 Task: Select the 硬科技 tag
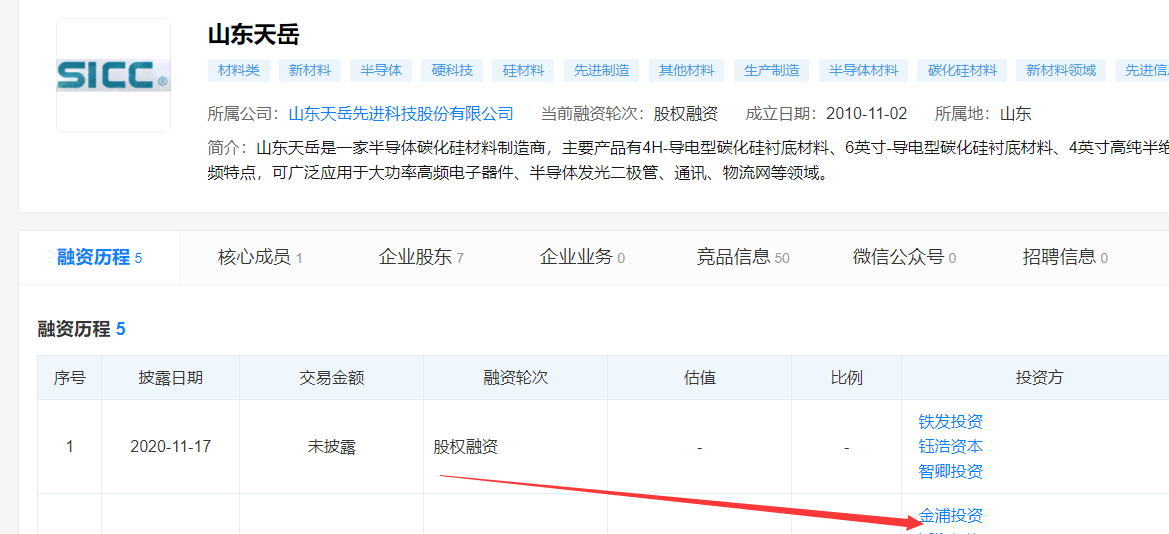pos(452,71)
